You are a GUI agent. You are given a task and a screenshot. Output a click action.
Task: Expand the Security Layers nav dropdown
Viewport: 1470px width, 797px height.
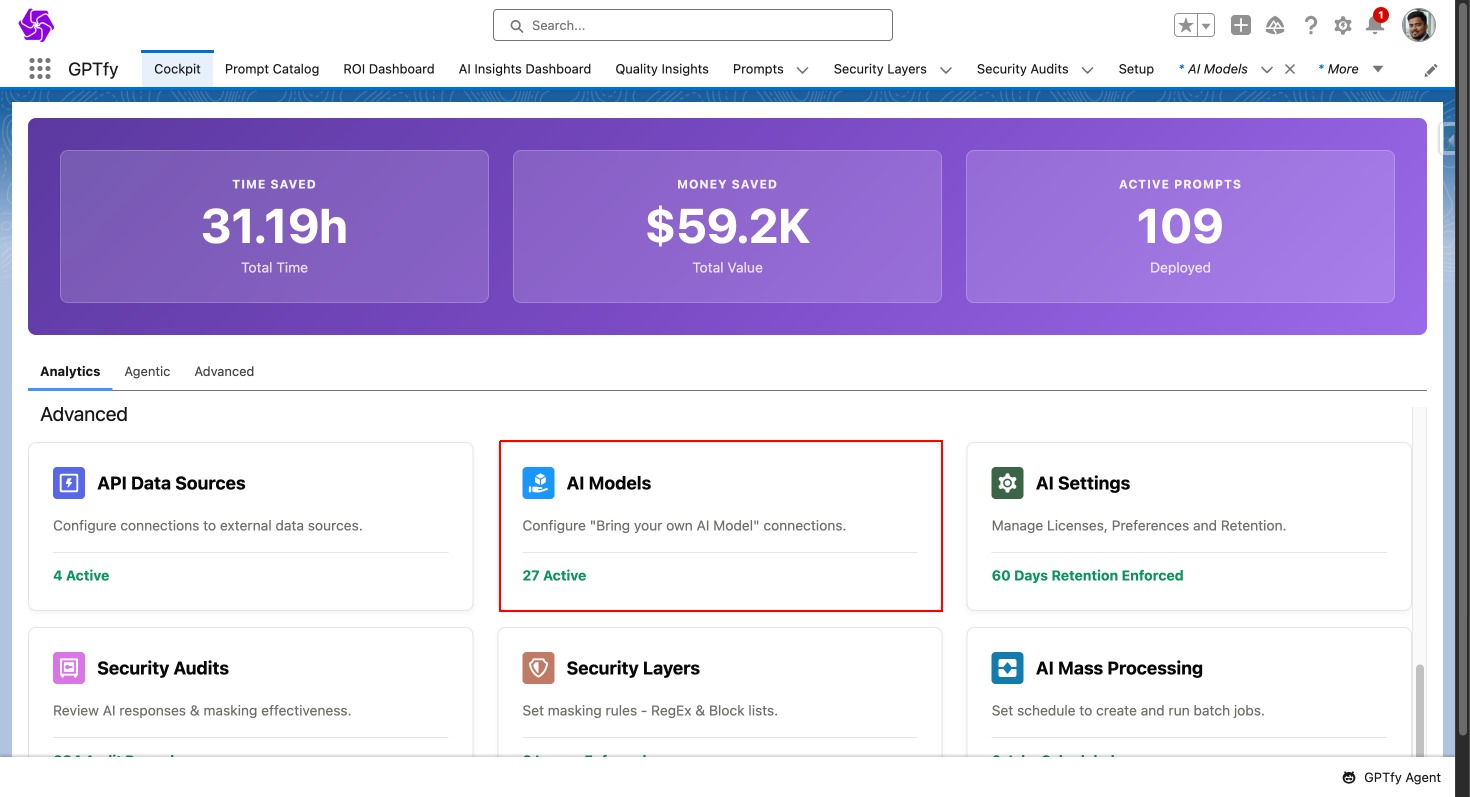coord(945,70)
